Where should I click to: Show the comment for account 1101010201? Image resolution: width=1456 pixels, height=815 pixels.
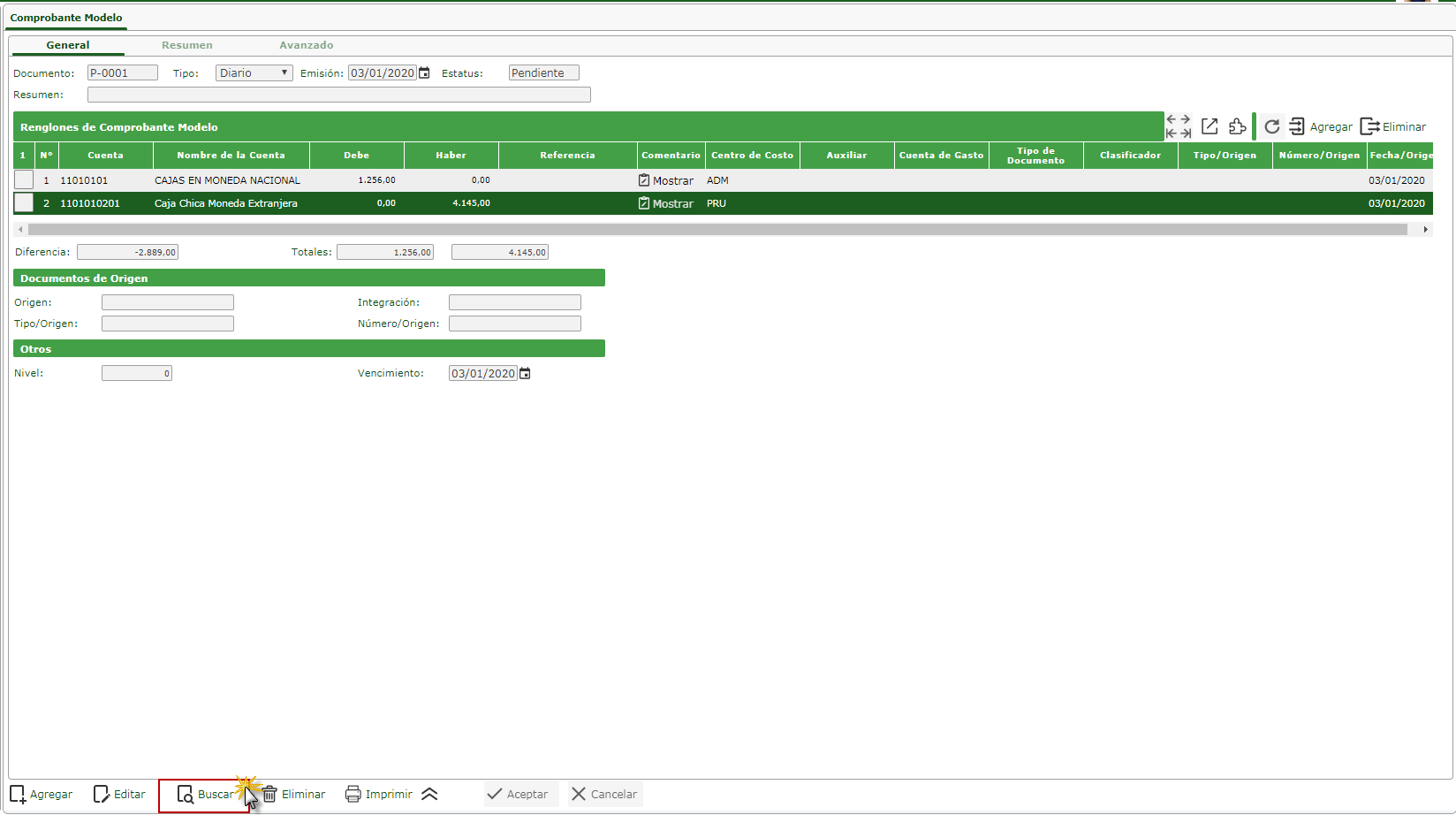(666, 203)
